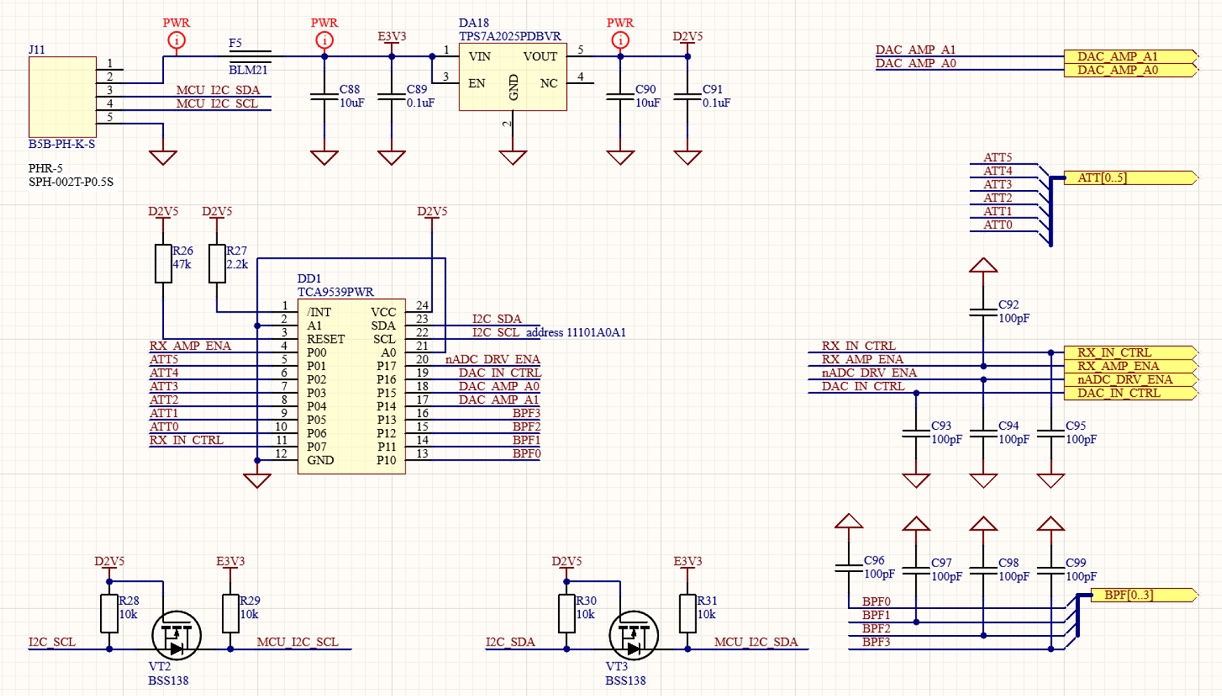Click the F5 BLM21 ferrite bead
The image size is (1222, 696).
249,55
